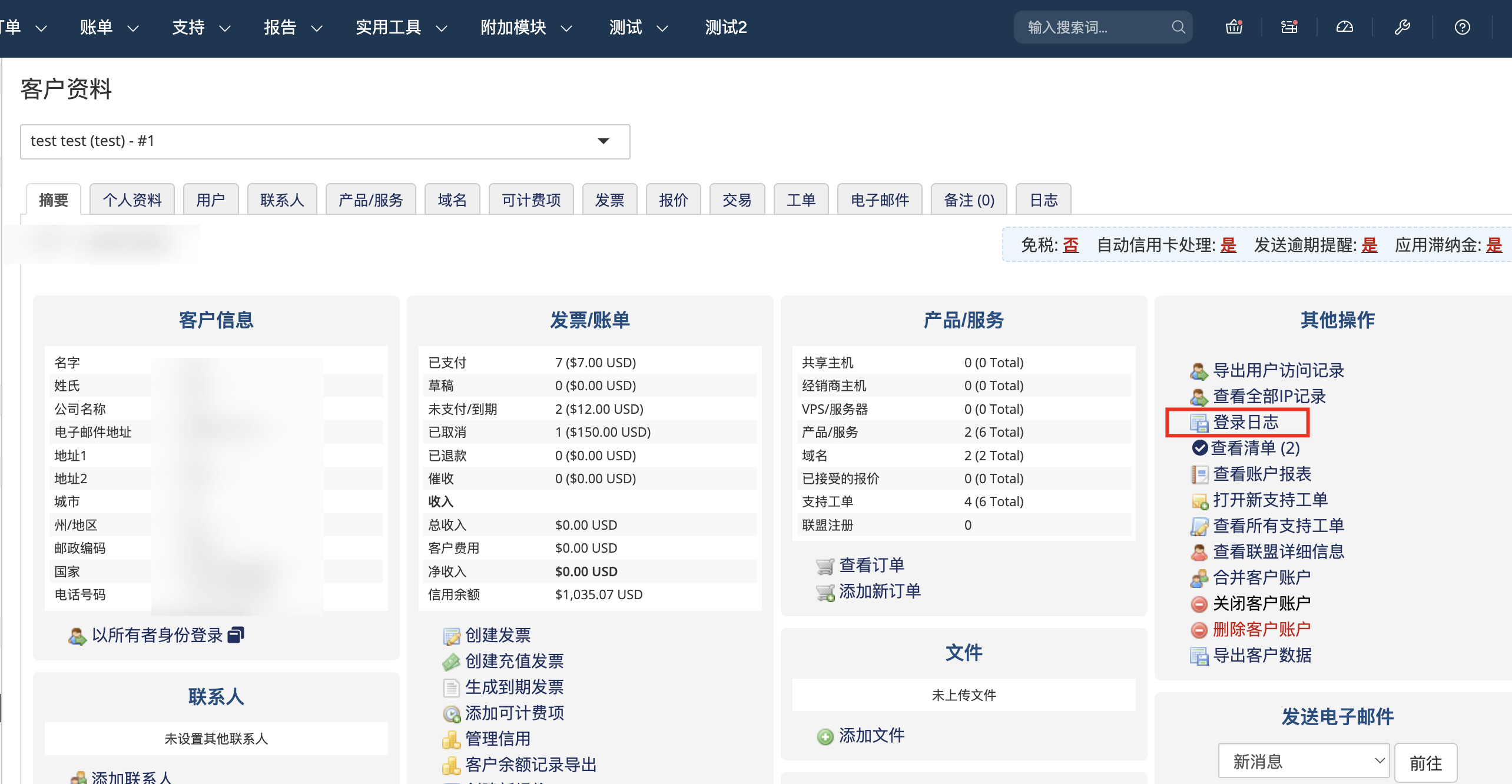Toggle the send overdue reminders setting
Viewport: 1512px width, 784px height.
point(1369,245)
